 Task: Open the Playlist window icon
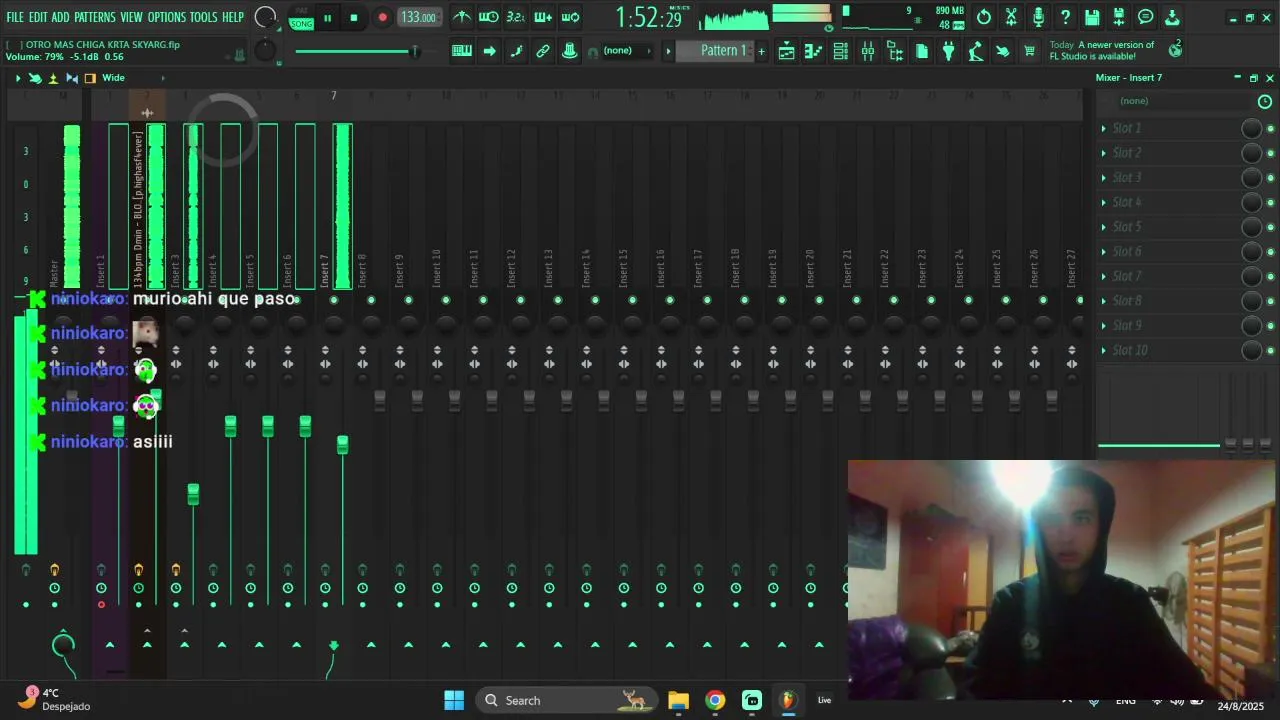787,51
